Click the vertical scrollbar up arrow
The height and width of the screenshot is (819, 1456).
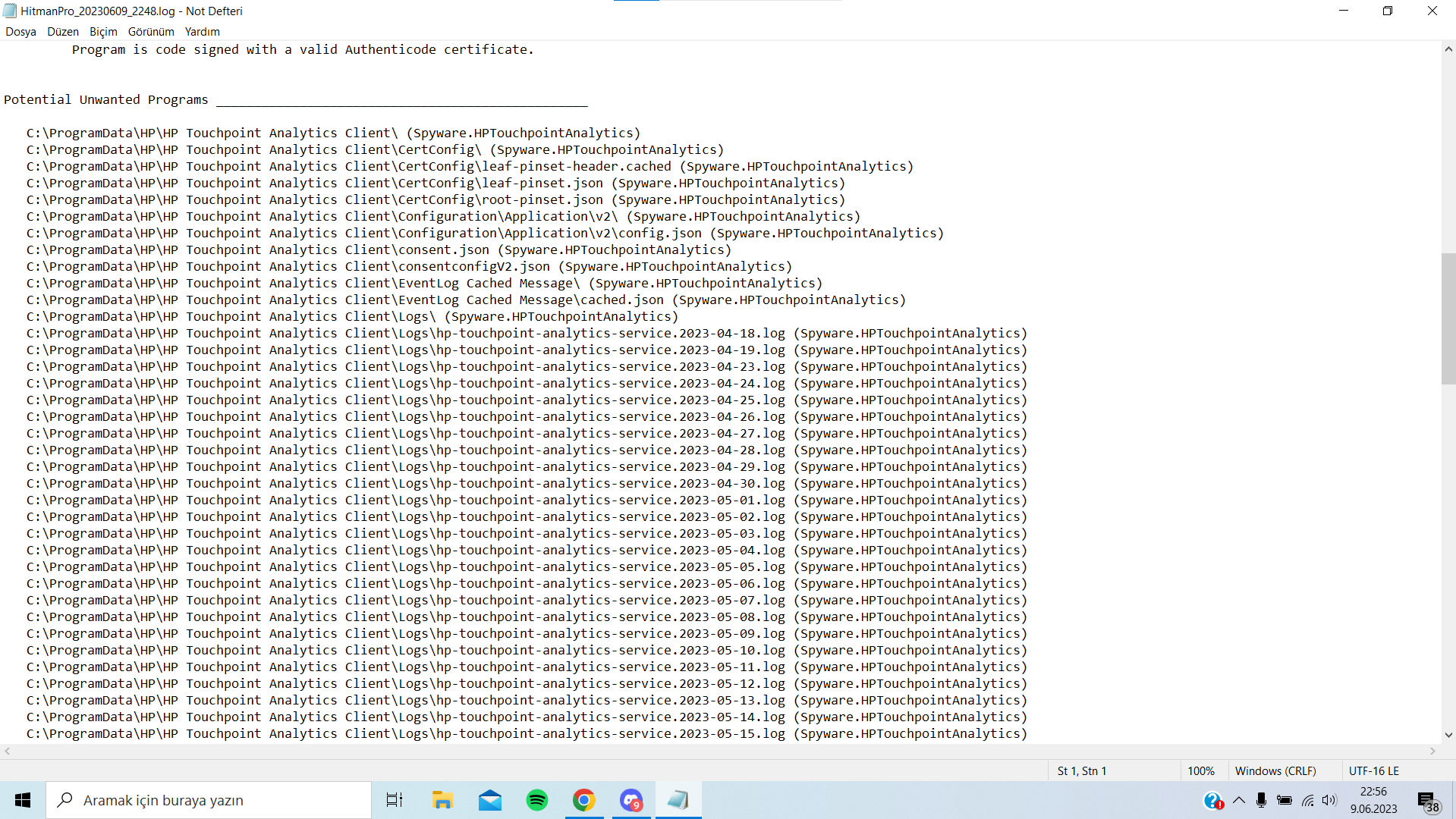click(x=1448, y=49)
